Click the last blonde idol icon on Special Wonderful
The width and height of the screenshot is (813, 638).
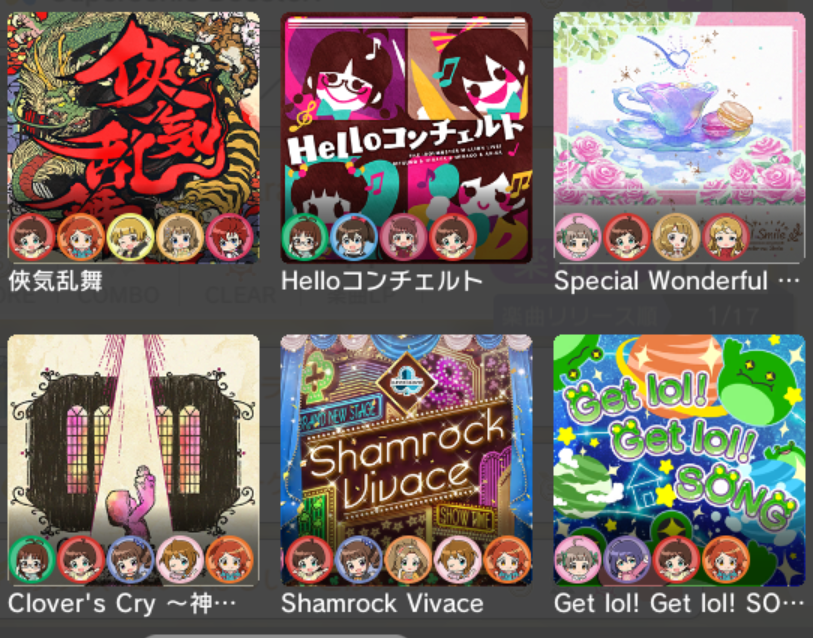pyautogui.click(x=725, y=237)
